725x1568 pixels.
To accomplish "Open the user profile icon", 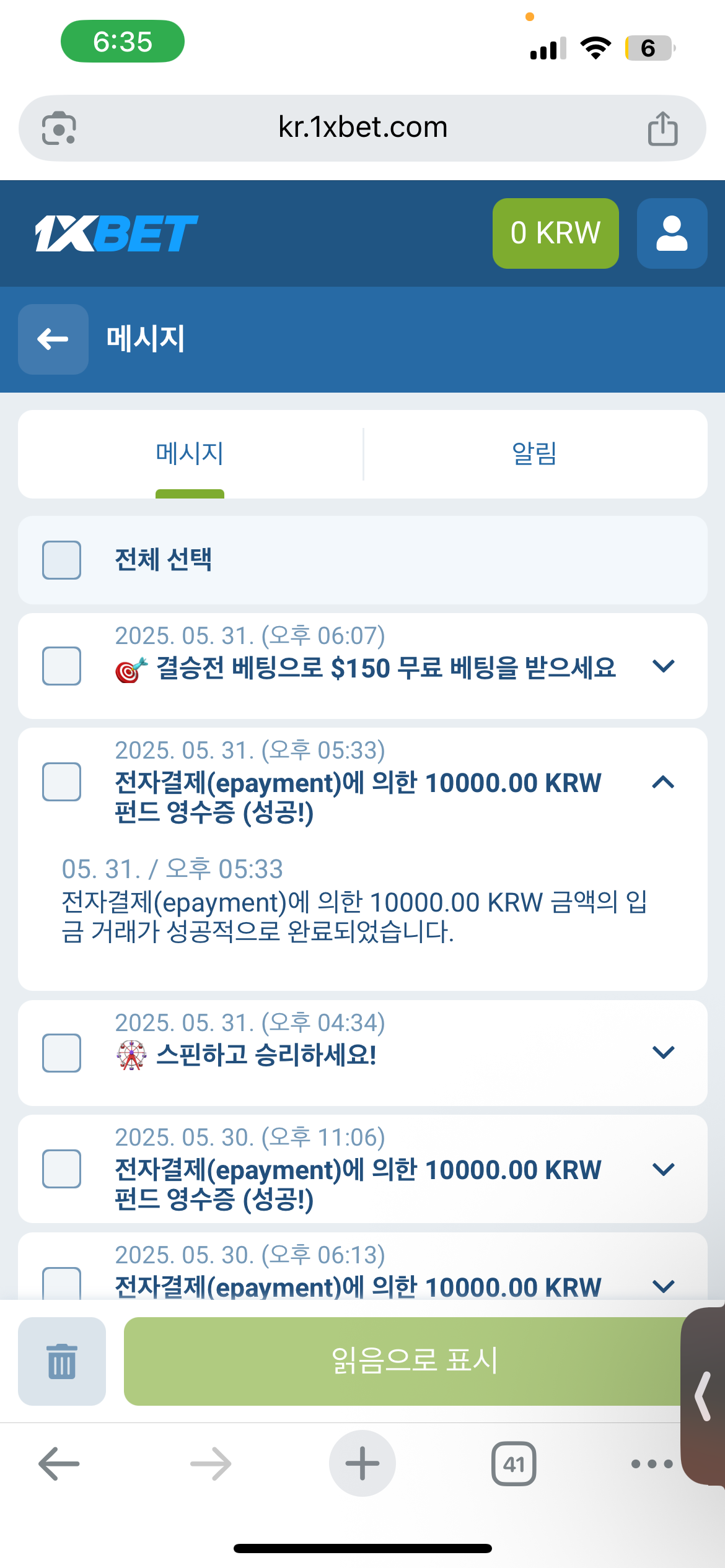I will pyautogui.click(x=672, y=233).
